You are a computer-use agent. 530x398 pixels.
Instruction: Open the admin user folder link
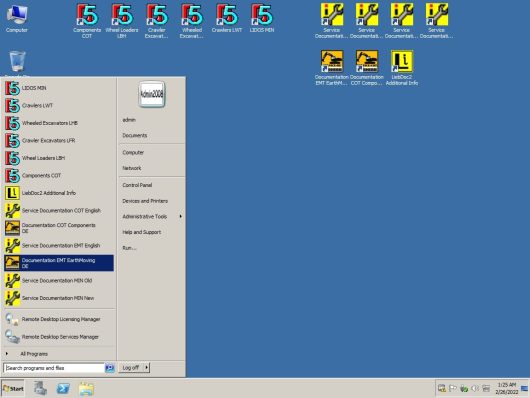click(x=151, y=120)
